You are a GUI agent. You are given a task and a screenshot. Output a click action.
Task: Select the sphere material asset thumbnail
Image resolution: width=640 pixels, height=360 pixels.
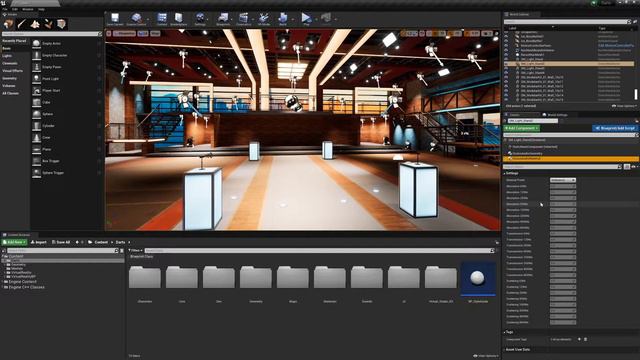point(478,279)
